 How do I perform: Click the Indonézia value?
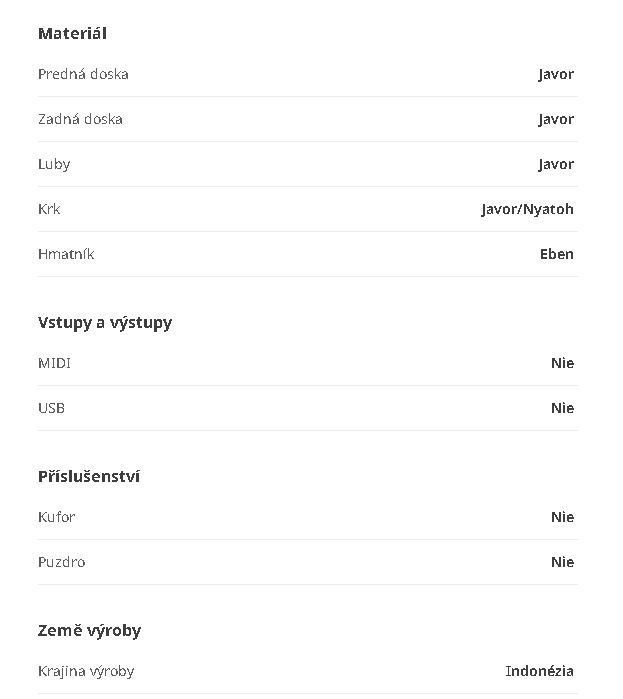tap(539, 671)
